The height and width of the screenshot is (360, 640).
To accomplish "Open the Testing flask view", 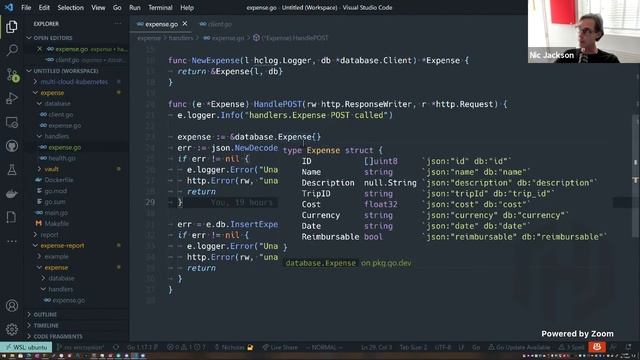I will click(x=12, y=170).
